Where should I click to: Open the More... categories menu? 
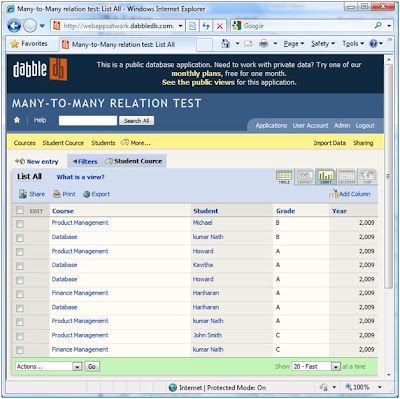coord(136,143)
